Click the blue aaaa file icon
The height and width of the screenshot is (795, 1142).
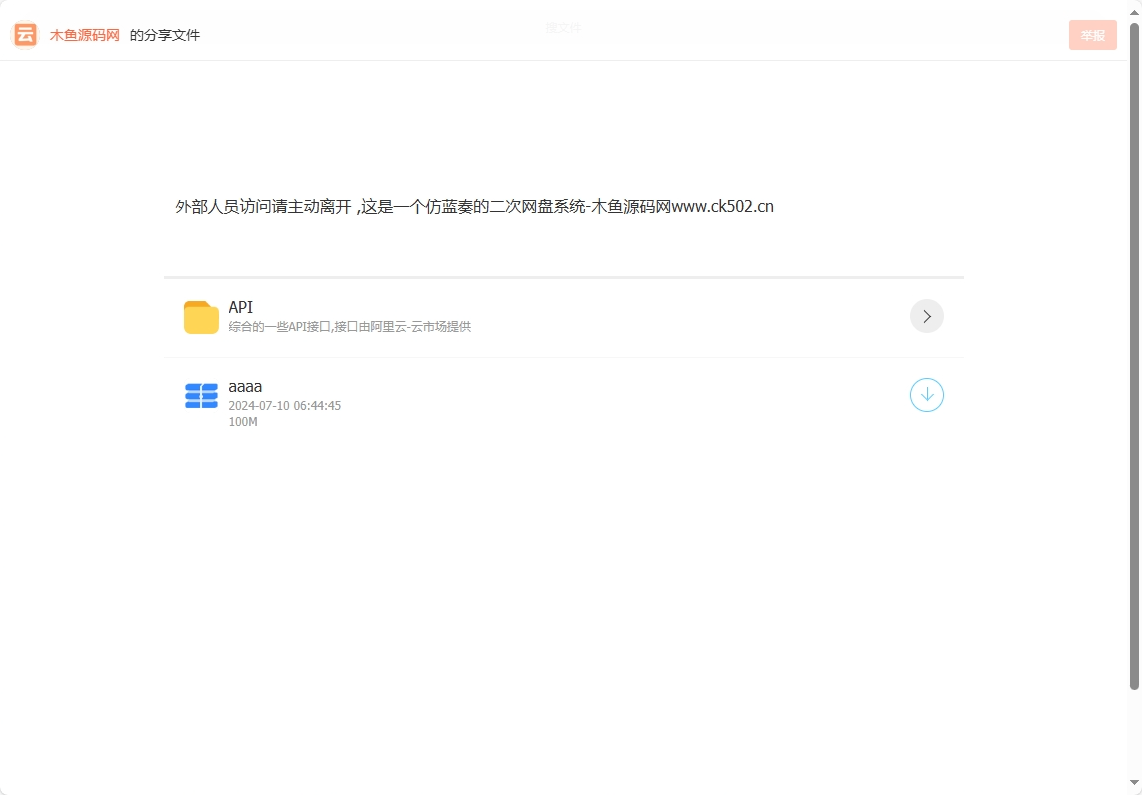pos(201,395)
